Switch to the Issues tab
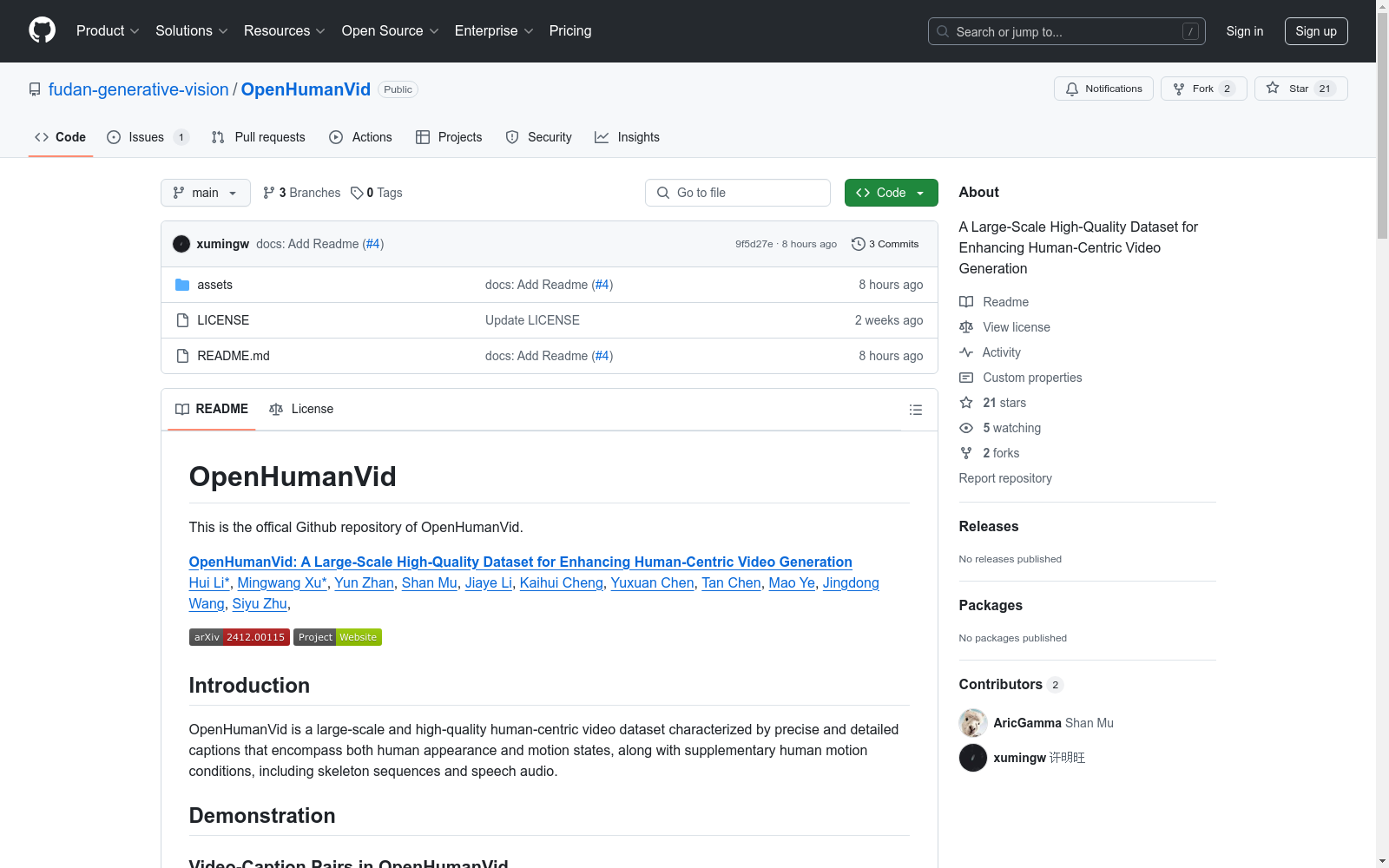 148,137
